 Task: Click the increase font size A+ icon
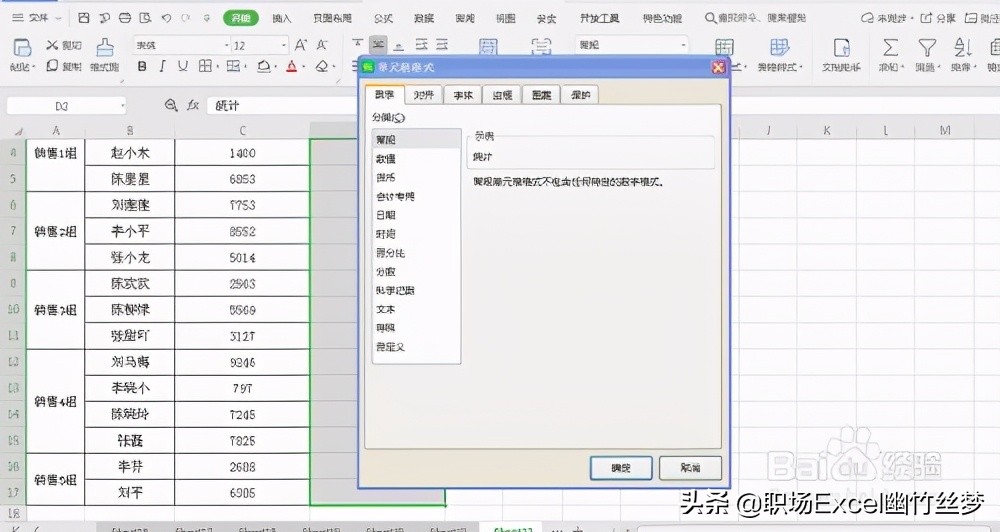(x=300, y=45)
